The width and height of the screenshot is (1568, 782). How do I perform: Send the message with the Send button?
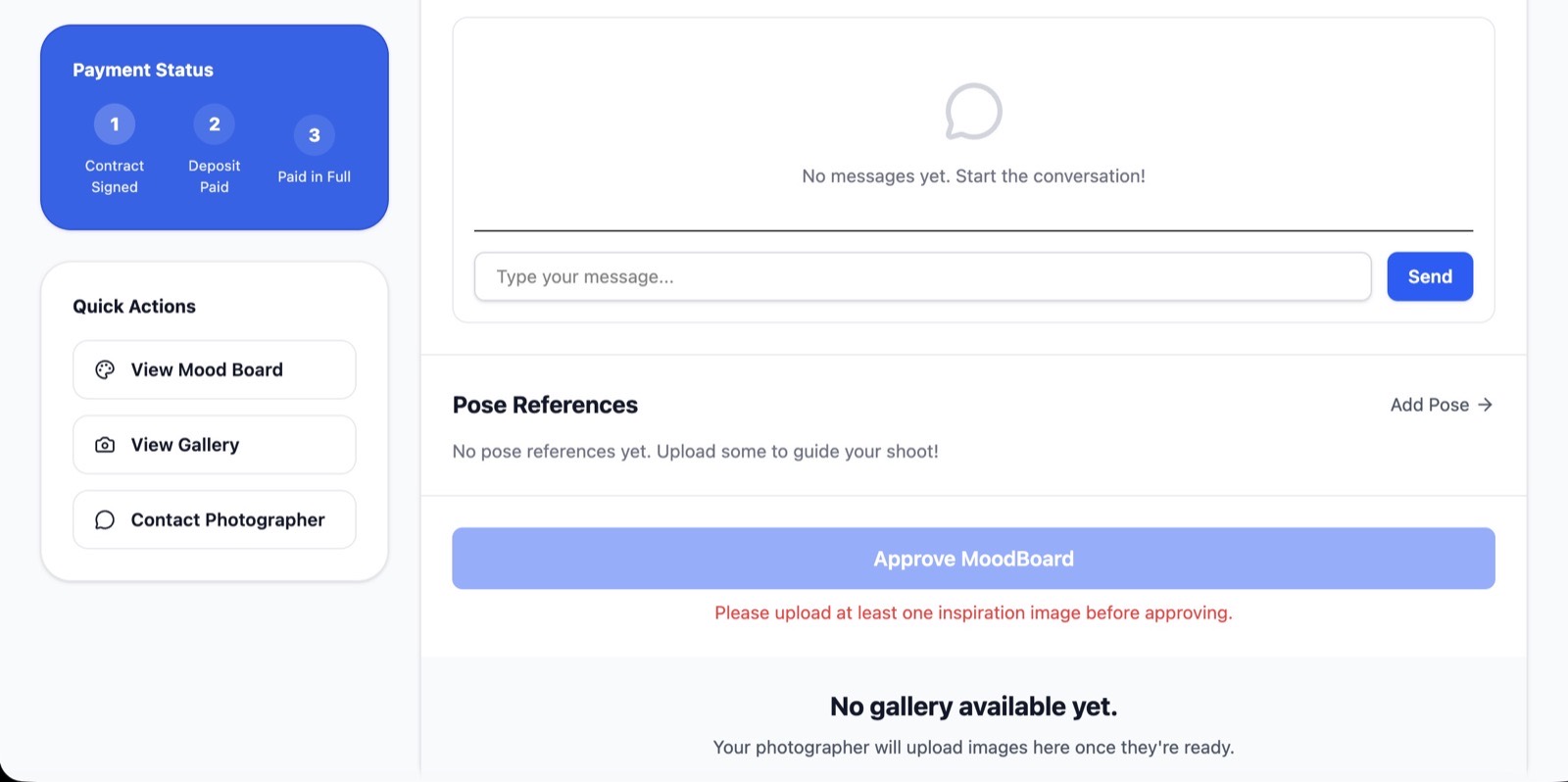[1430, 276]
